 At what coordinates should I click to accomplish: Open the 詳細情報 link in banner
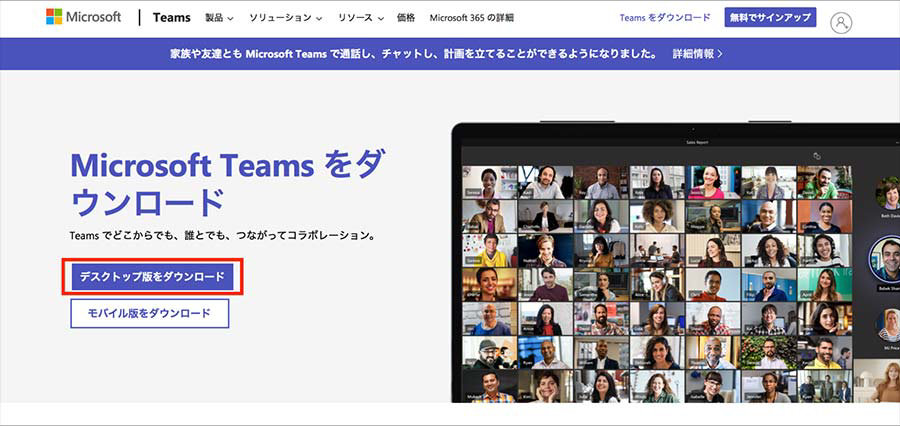tap(697, 54)
